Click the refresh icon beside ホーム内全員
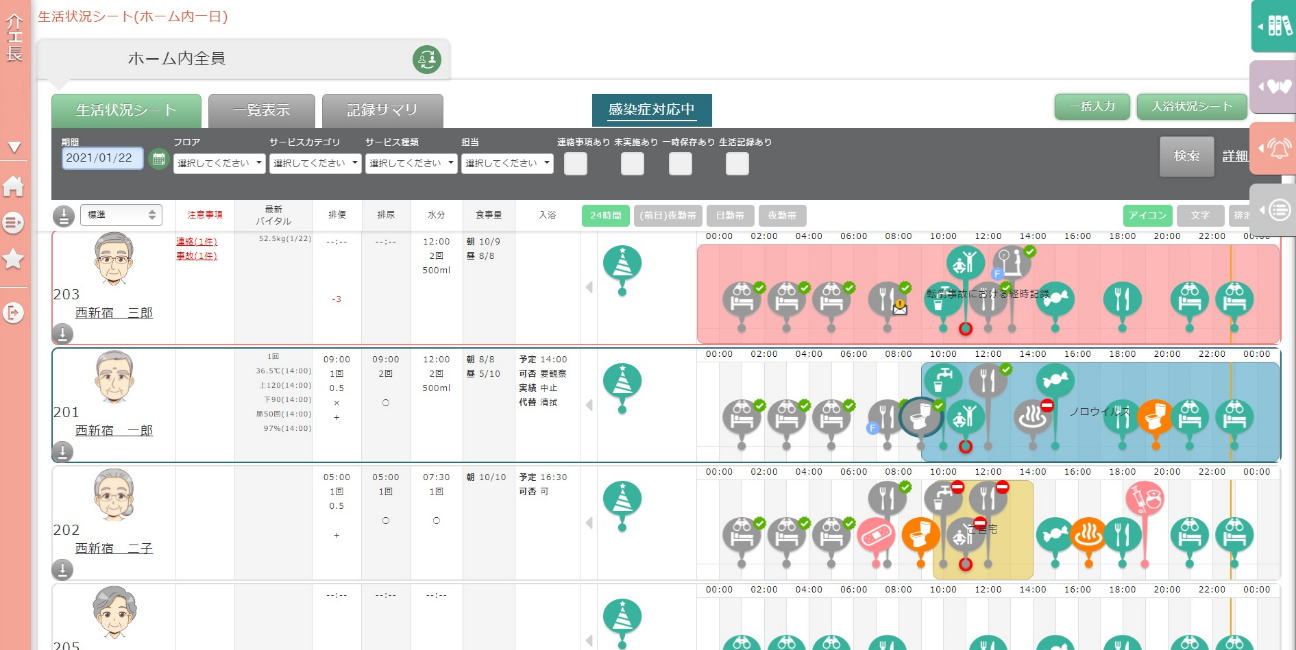The height and width of the screenshot is (650, 1296). [x=427, y=60]
